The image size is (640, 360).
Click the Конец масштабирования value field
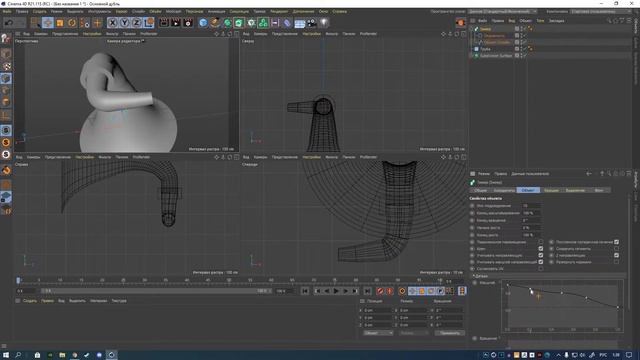coord(531,213)
